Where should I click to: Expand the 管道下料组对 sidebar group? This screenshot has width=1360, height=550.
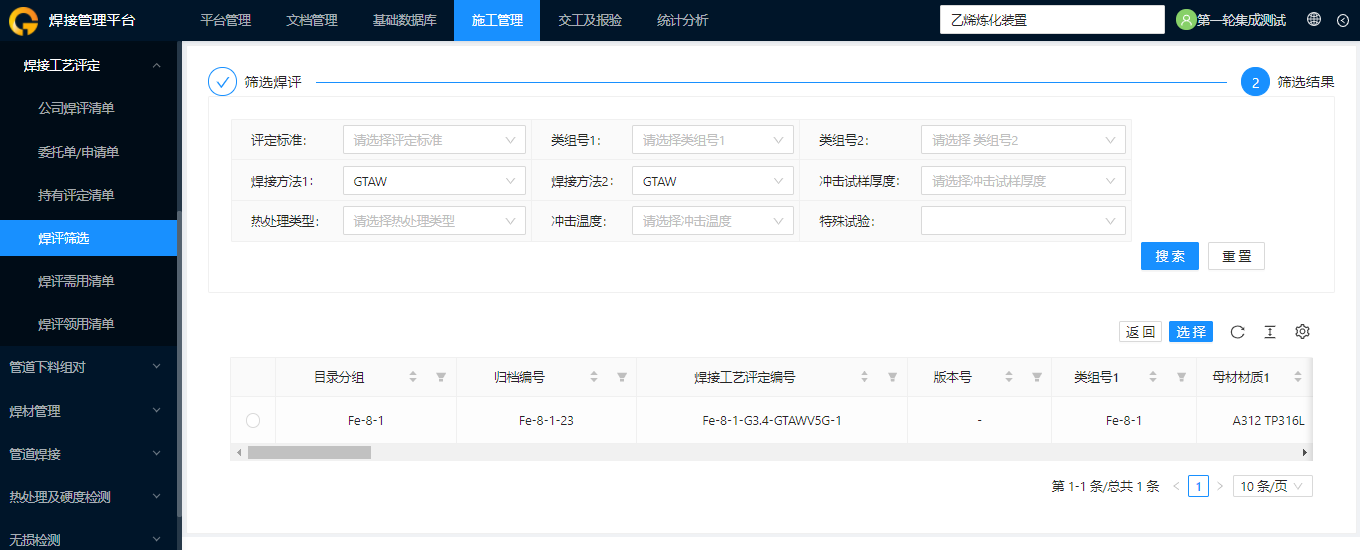(x=88, y=367)
